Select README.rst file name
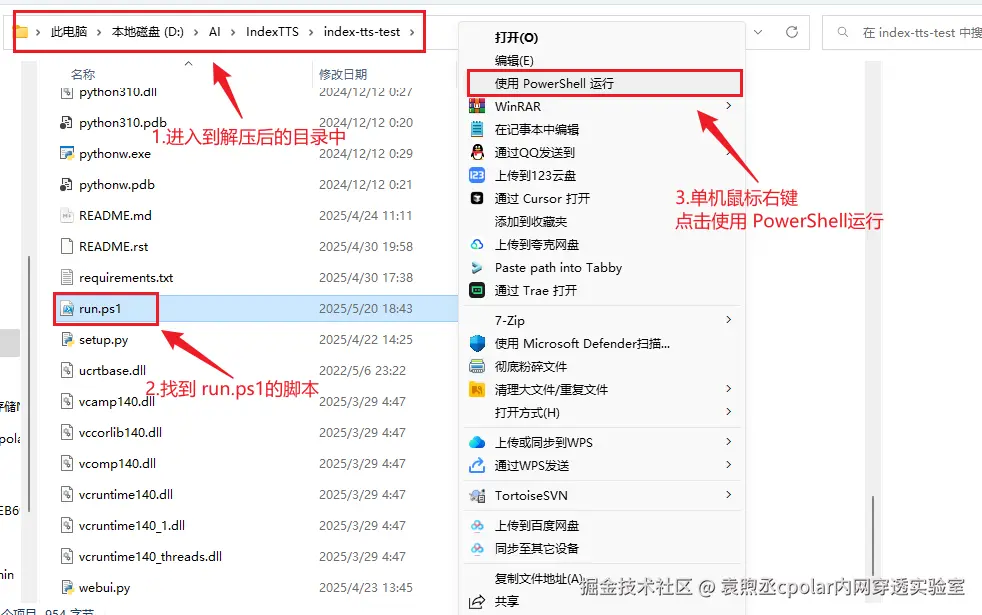 point(113,247)
